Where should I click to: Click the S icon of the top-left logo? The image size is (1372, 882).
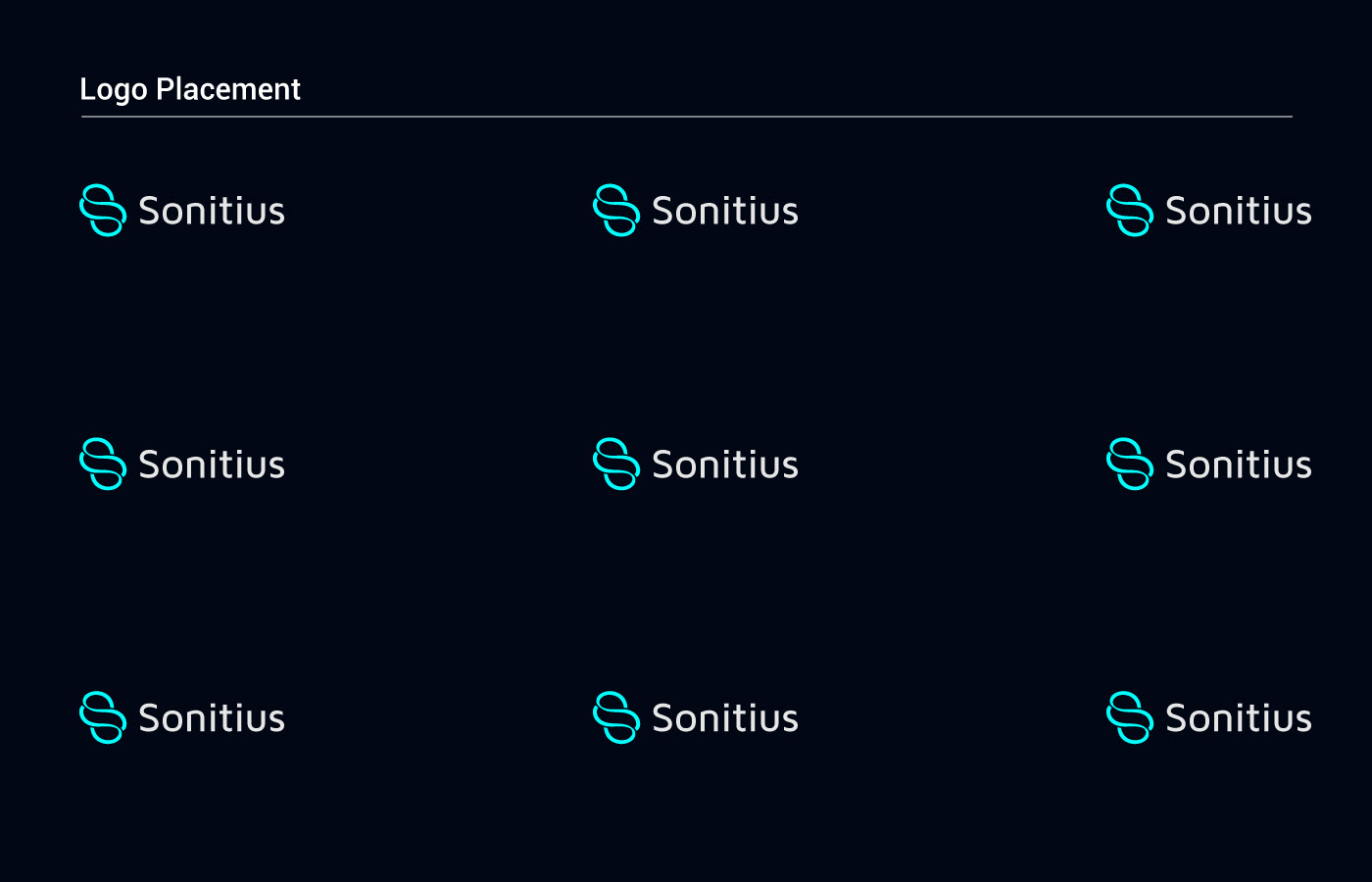(x=103, y=211)
